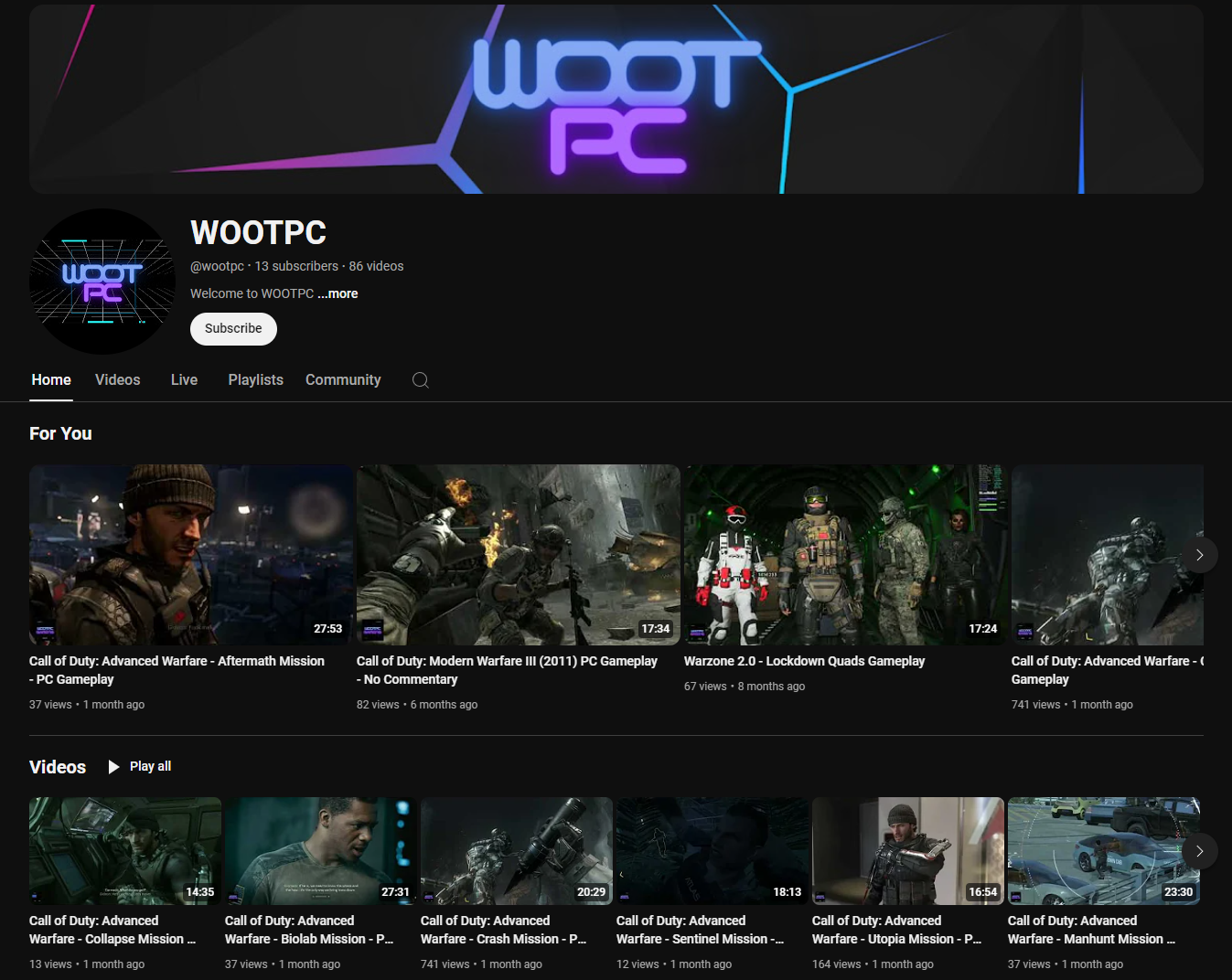Click the 'Videos' section heading

pyautogui.click(x=58, y=767)
